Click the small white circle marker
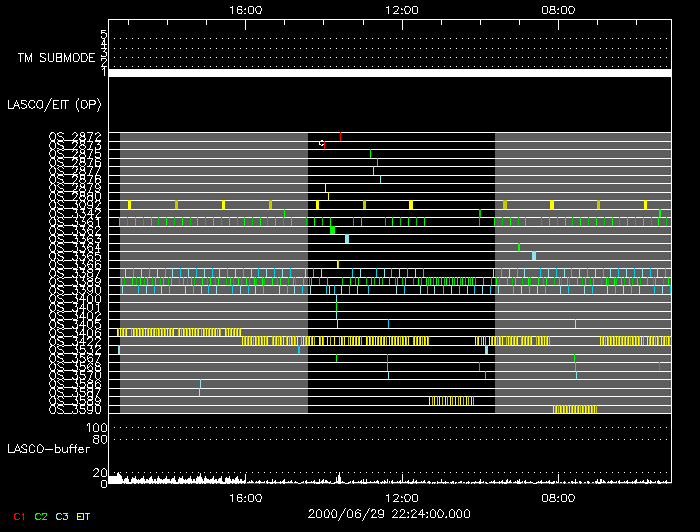This screenshot has width=700, height=532. (x=321, y=143)
